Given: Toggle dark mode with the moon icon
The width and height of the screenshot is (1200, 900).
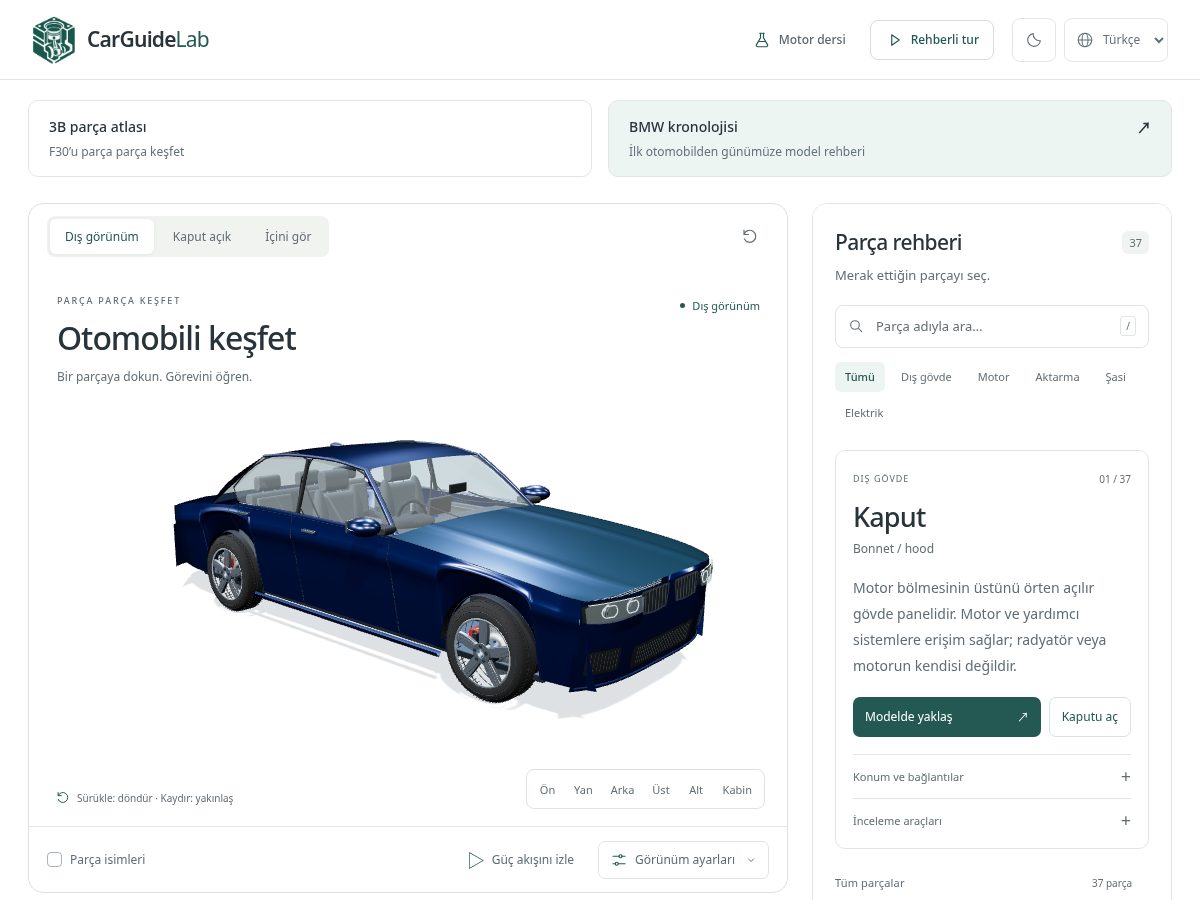Looking at the screenshot, I should click(x=1034, y=40).
